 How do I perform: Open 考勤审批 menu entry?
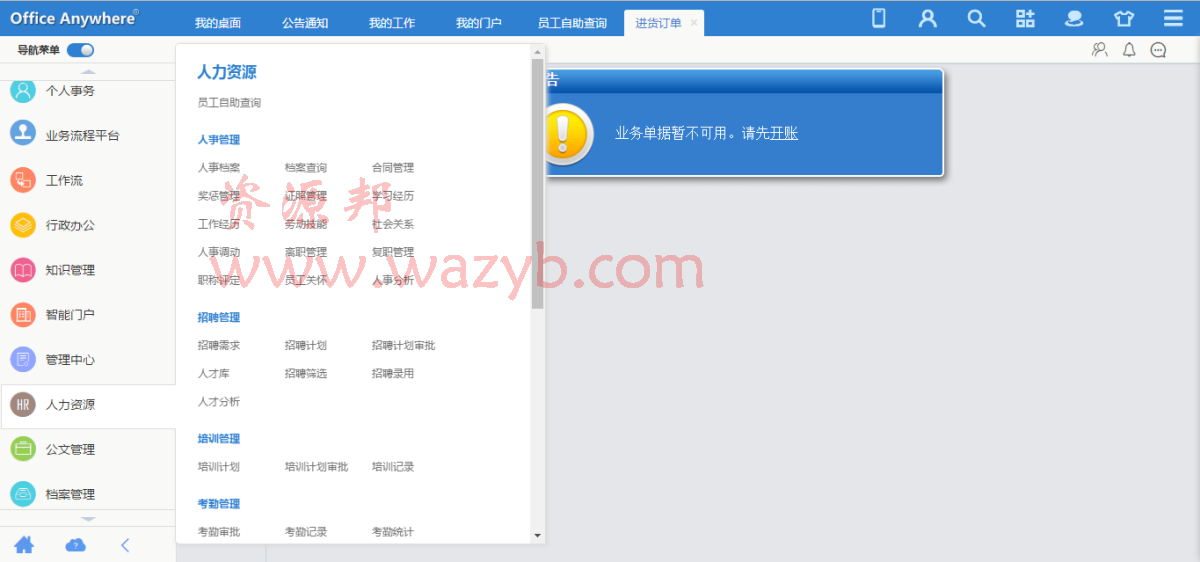click(218, 532)
